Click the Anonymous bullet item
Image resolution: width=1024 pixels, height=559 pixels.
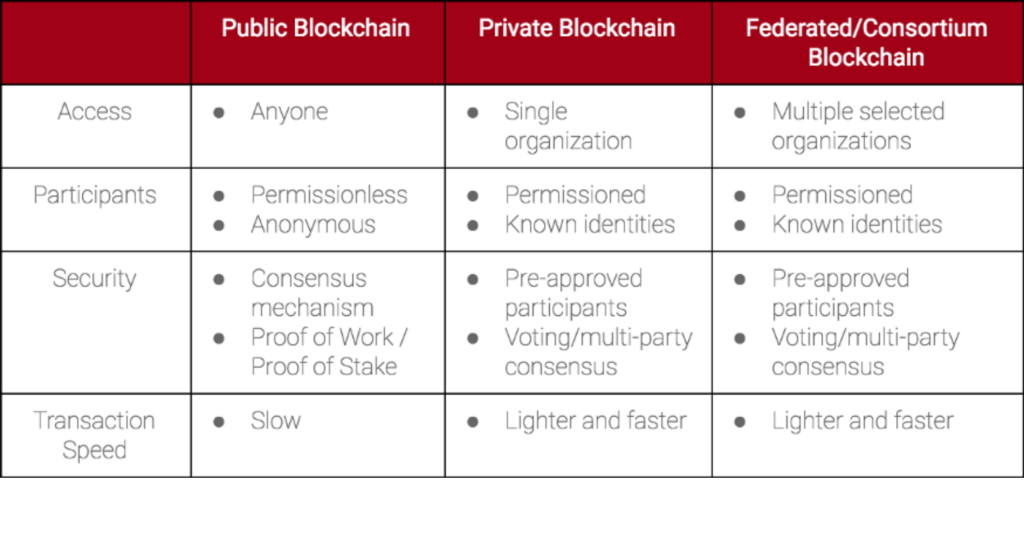coord(313,225)
